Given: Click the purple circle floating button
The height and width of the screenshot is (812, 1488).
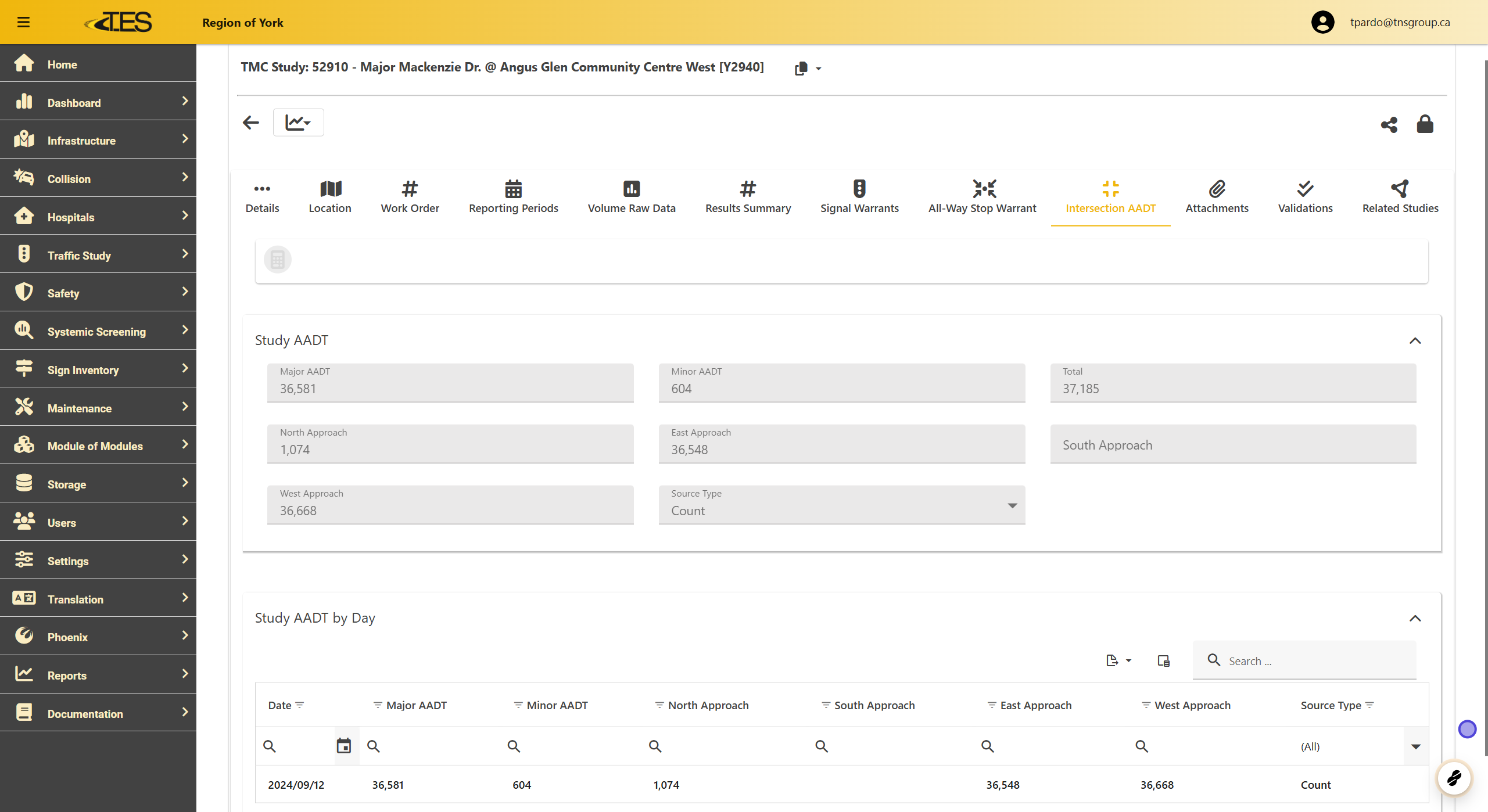Looking at the screenshot, I should (1467, 729).
